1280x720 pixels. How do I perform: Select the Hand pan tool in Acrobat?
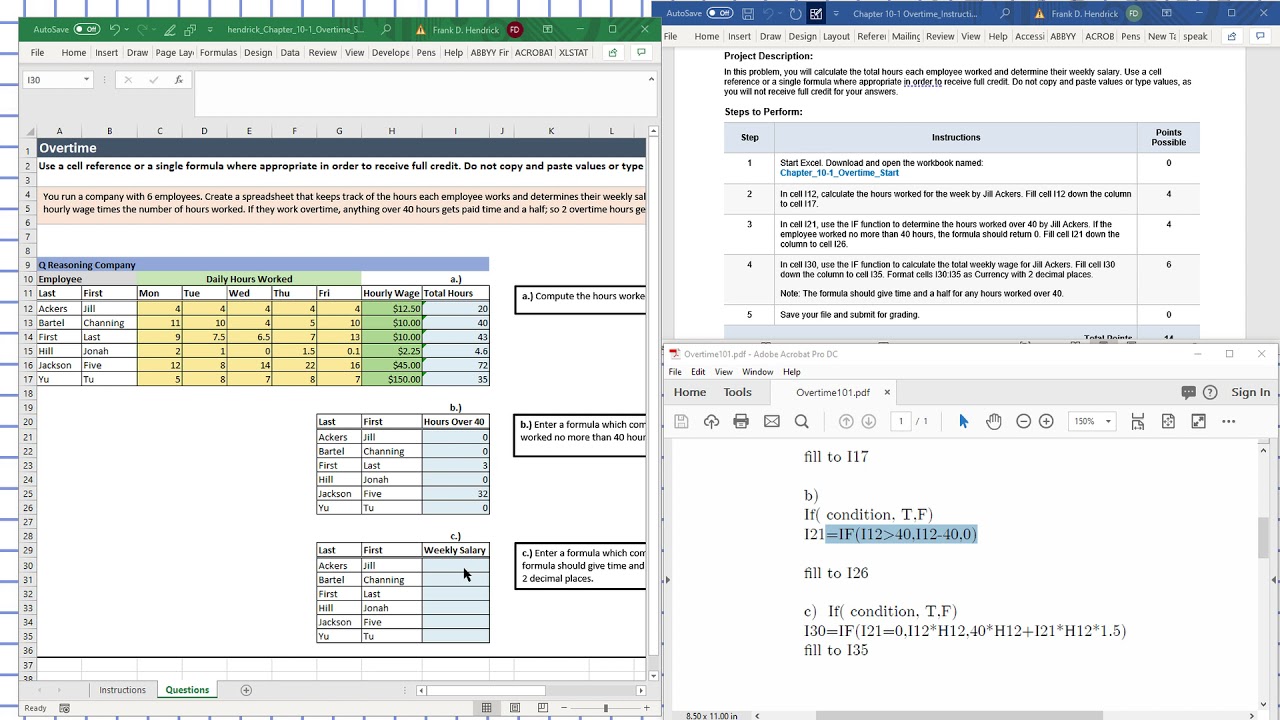pyautogui.click(x=993, y=422)
